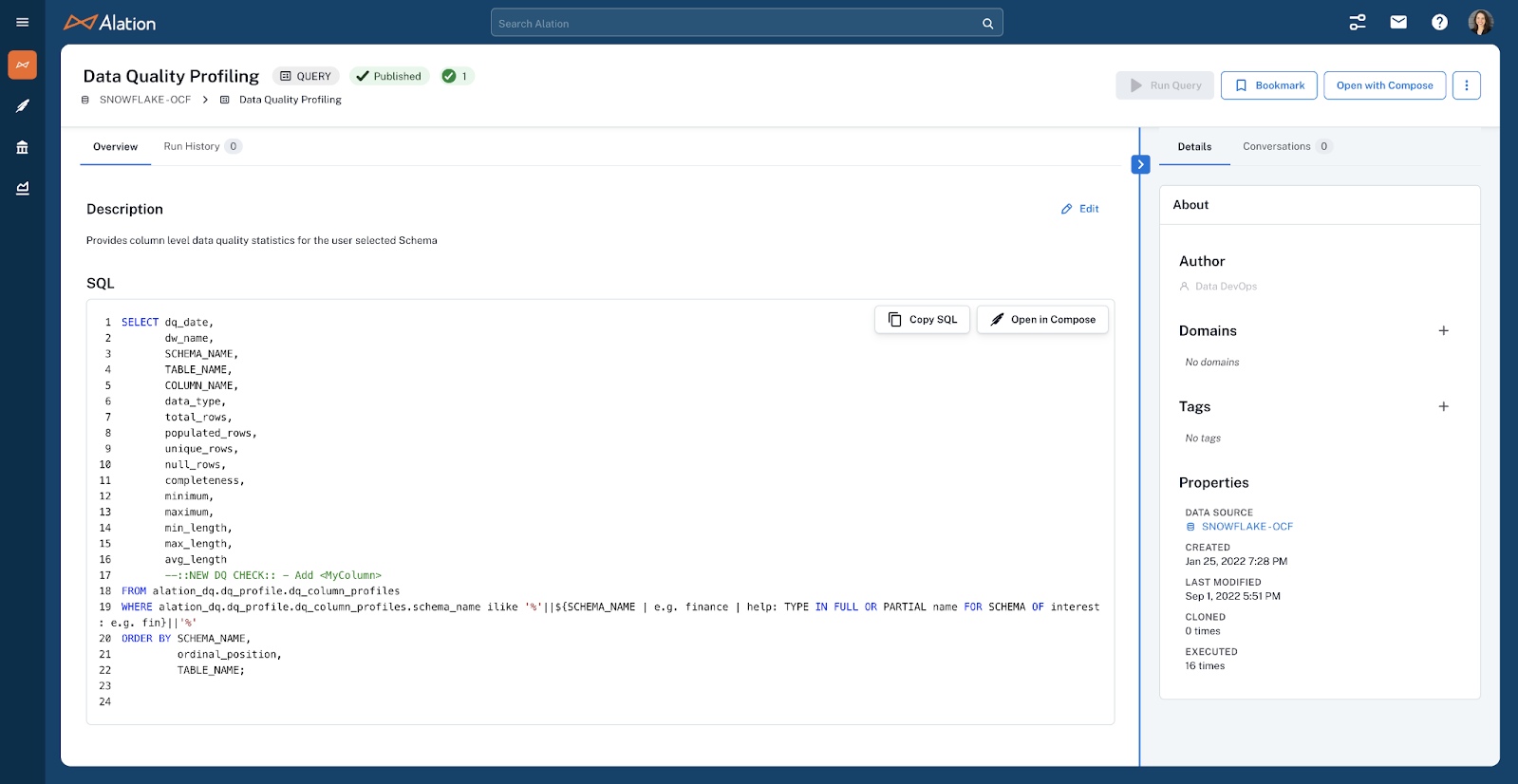Select the Conversations tab
Screen dimensions: 1518x784
1286,146
